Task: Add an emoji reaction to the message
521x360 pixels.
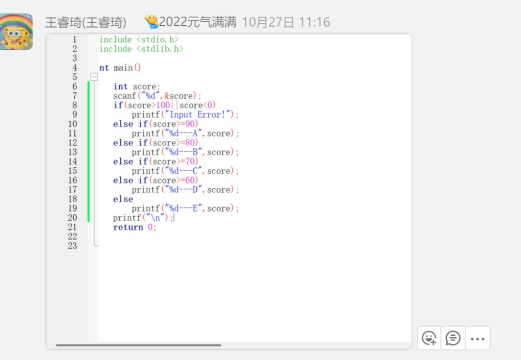Action: [429, 338]
